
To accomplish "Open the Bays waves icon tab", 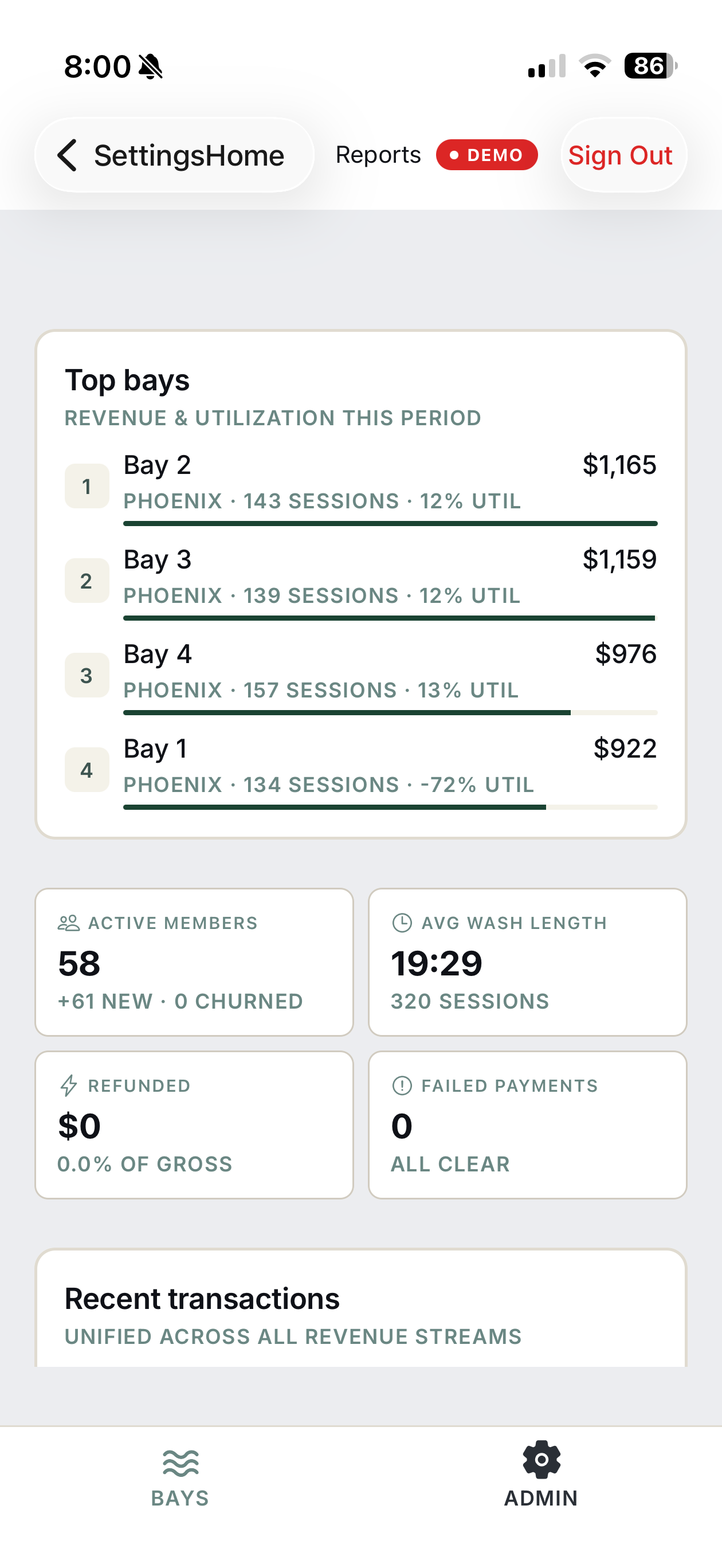I will pos(180,1463).
